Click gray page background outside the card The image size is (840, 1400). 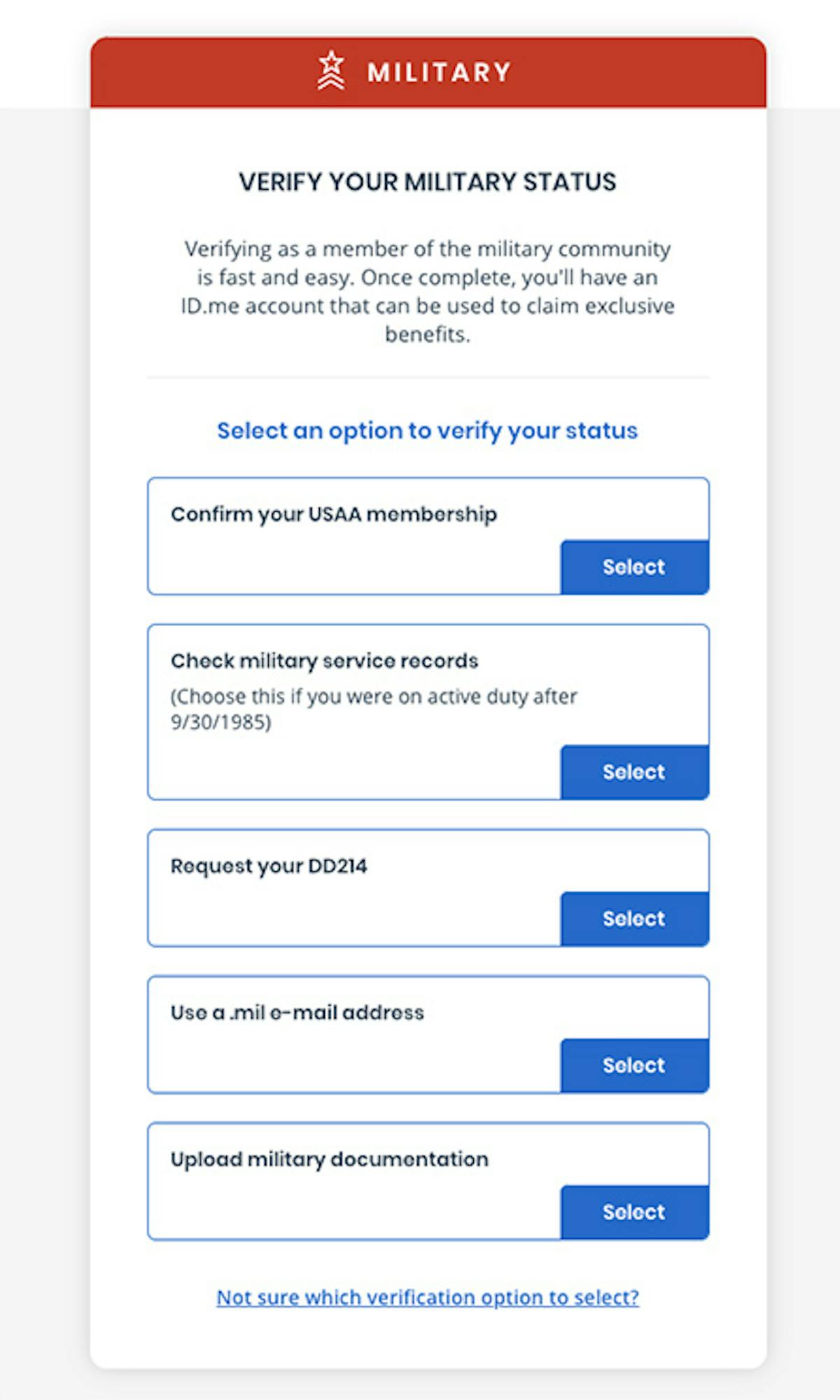coord(42,700)
